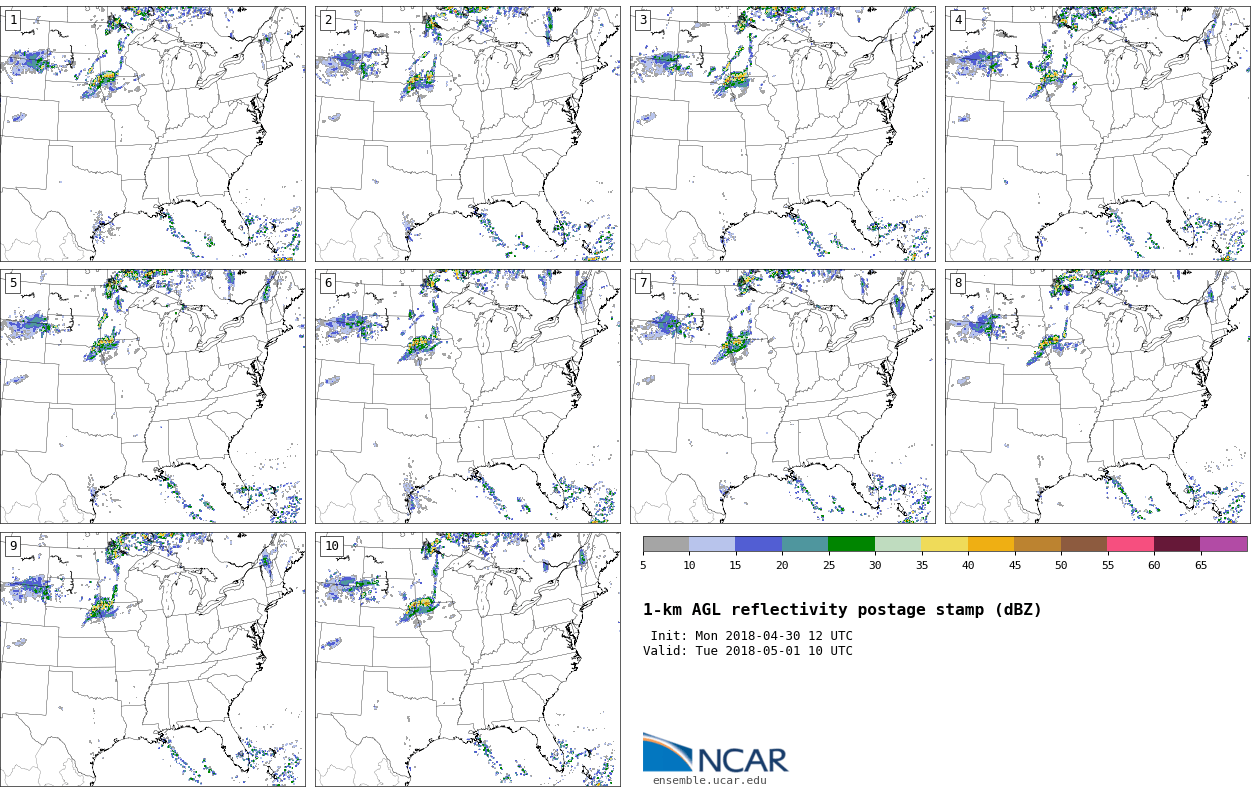Click the NCAR logo
The width and height of the screenshot is (1260, 788).
coord(715,754)
